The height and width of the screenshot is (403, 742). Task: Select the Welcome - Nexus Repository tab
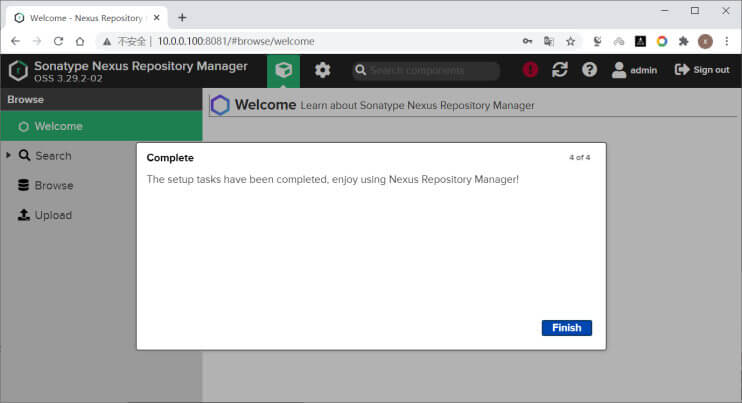tap(87, 18)
